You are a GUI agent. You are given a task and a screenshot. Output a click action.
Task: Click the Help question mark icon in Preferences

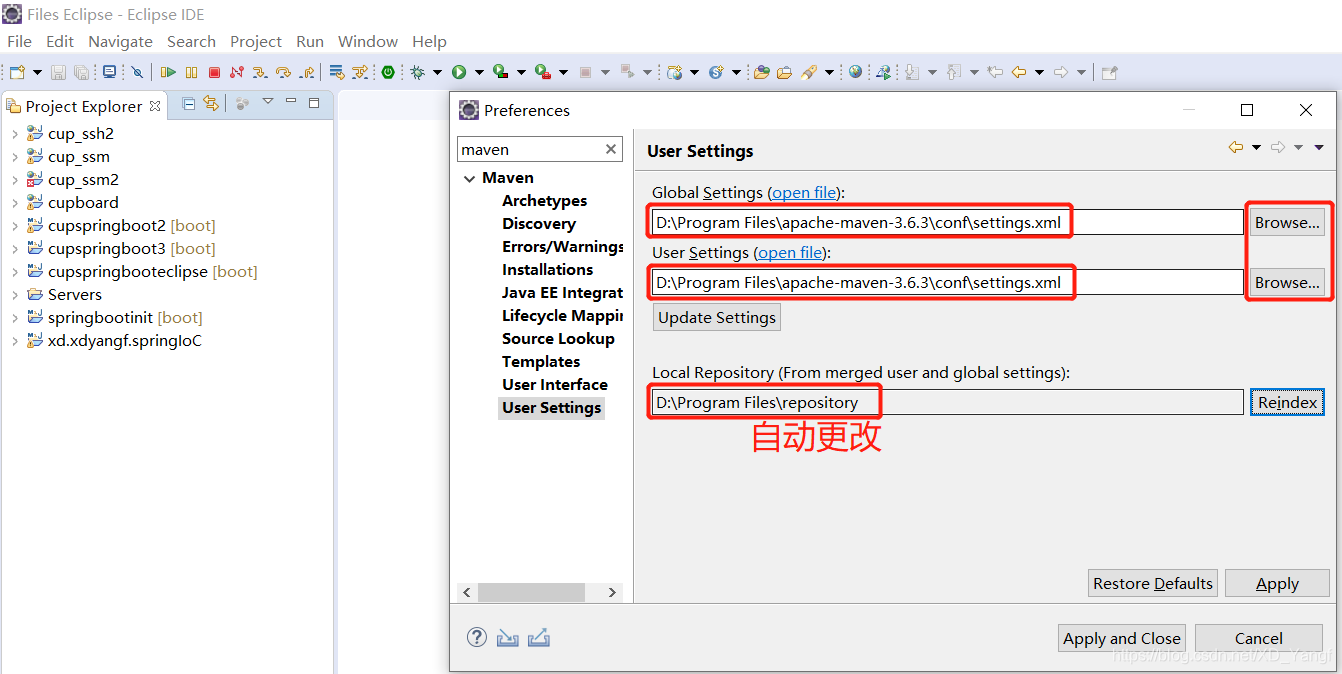click(477, 637)
